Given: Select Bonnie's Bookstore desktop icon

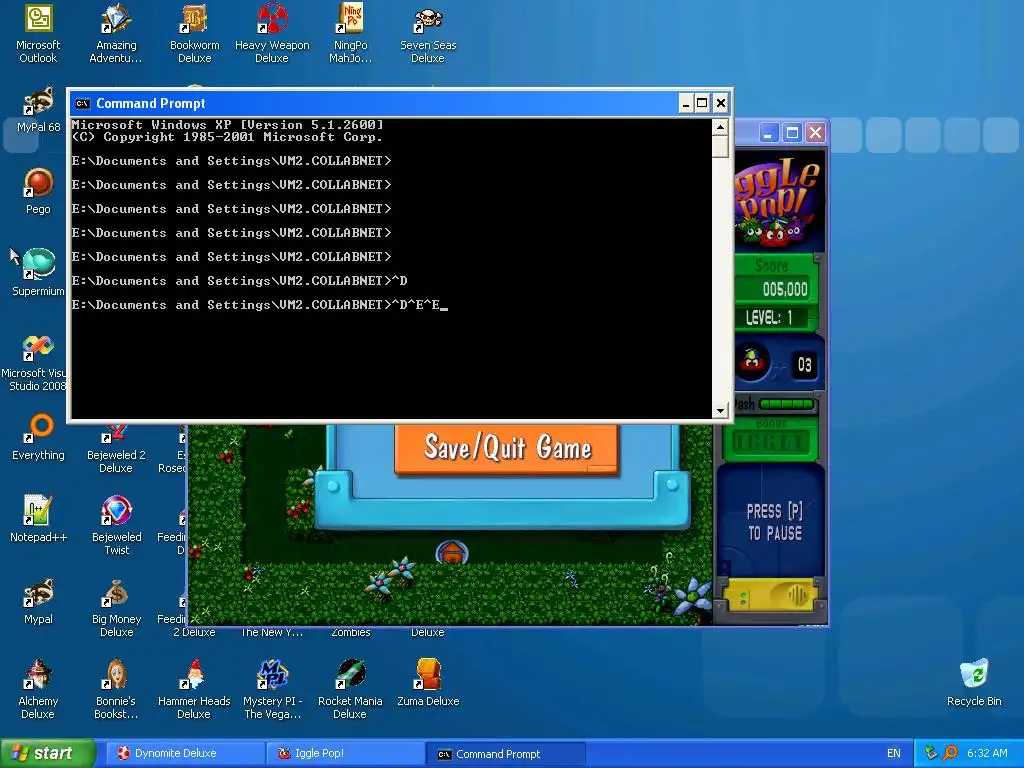Looking at the screenshot, I should click(x=116, y=690).
